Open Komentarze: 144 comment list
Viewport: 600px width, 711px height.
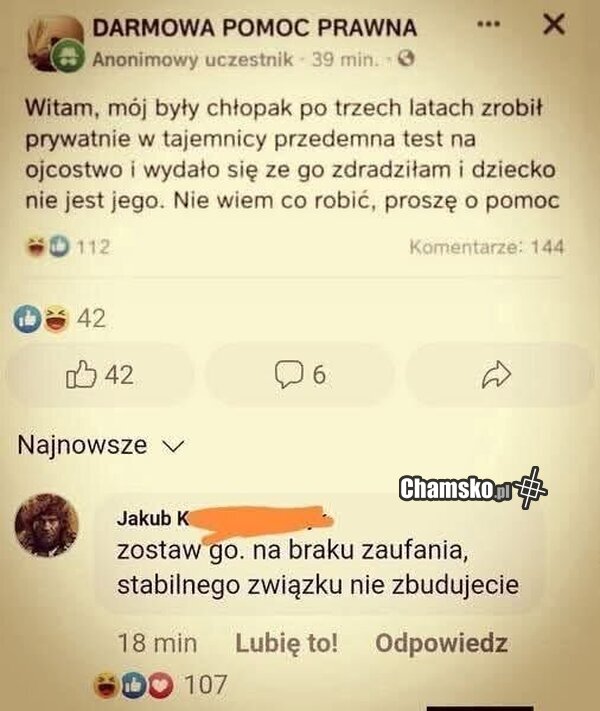[487, 247]
